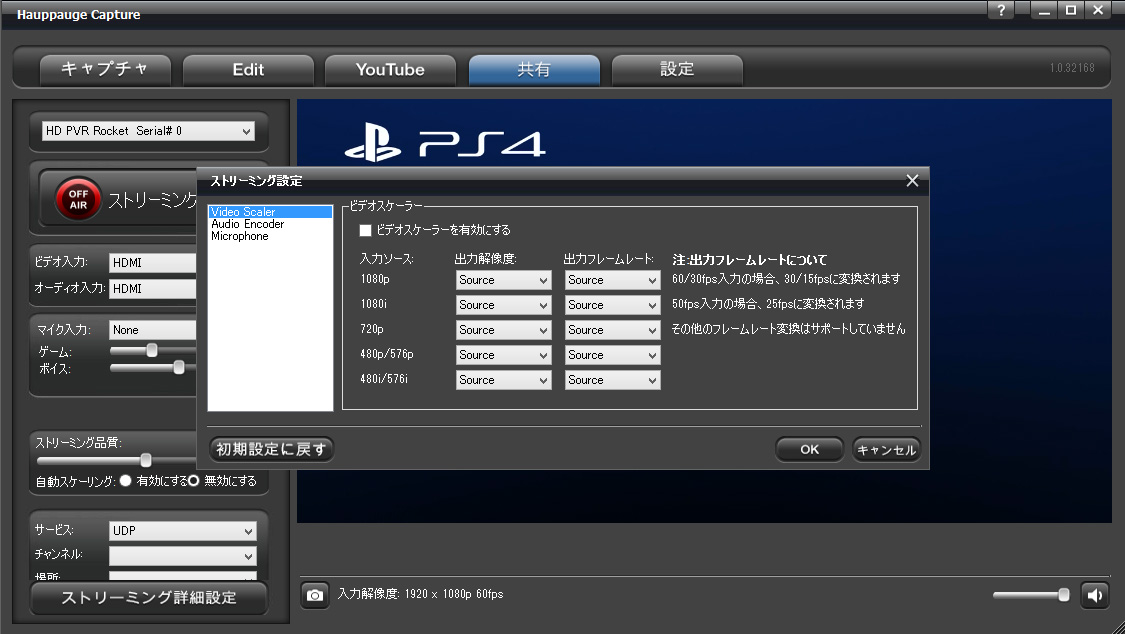This screenshot has height=634, width=1125.
Task: Click the OFF AIR streaming button
Action: tap(78, 199)
